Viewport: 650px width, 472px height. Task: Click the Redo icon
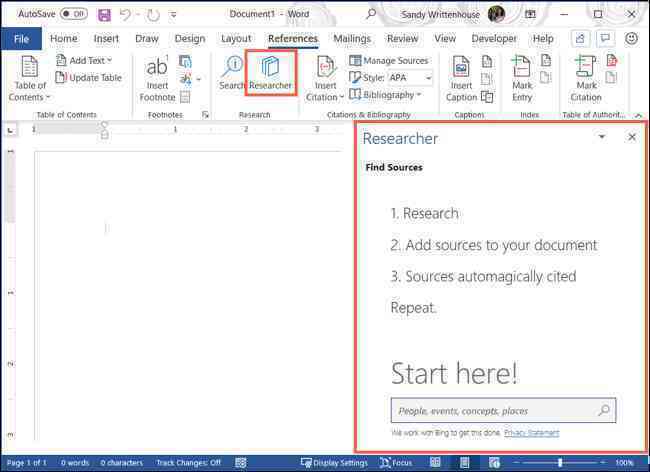point(153,15)
